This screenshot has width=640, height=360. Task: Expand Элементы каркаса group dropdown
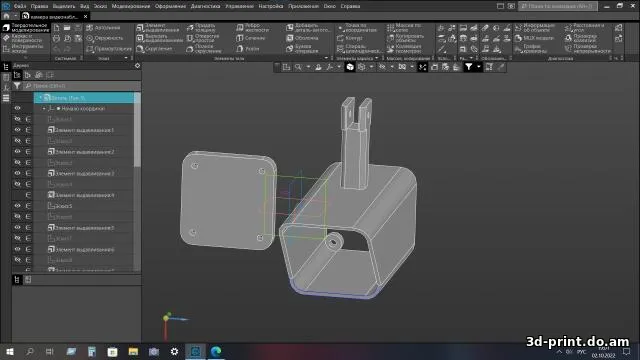pos(376,58)
